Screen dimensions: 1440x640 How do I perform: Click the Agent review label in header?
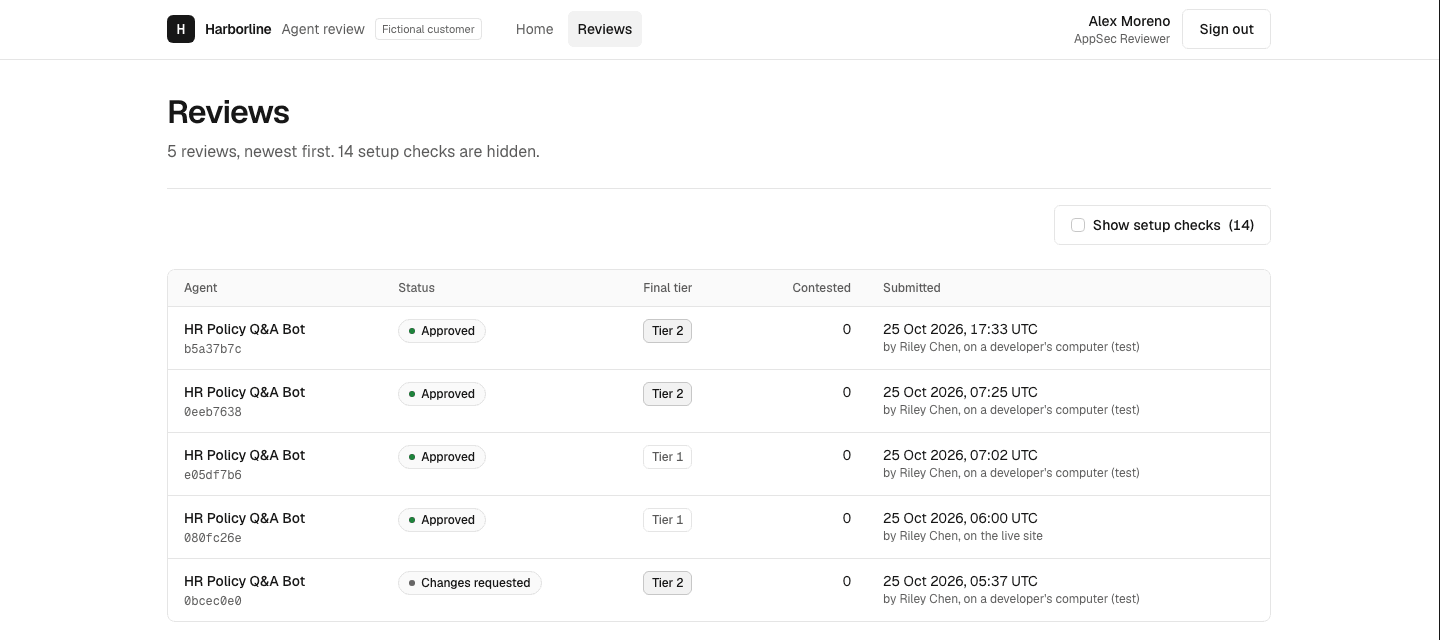(323, 29)
